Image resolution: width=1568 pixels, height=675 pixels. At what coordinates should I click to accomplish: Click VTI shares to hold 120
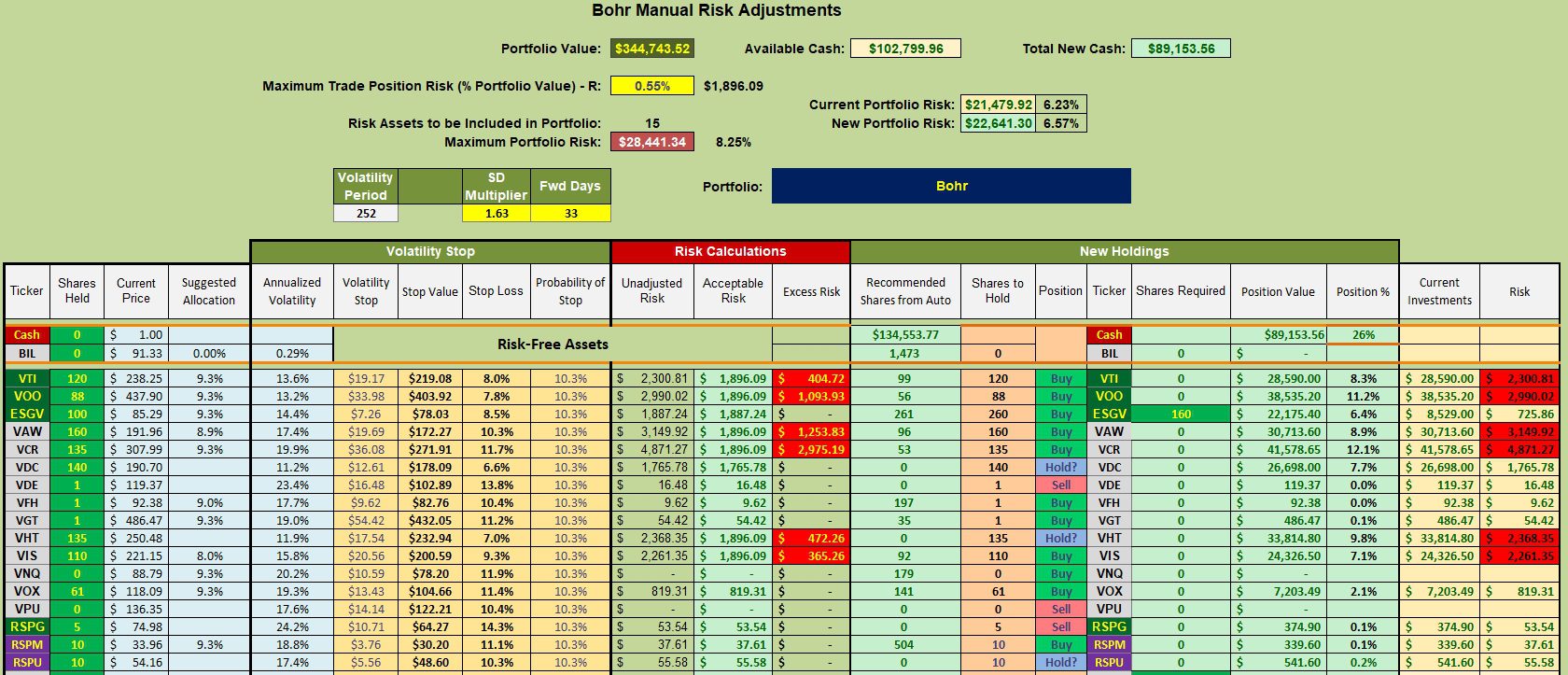[998, 378]
